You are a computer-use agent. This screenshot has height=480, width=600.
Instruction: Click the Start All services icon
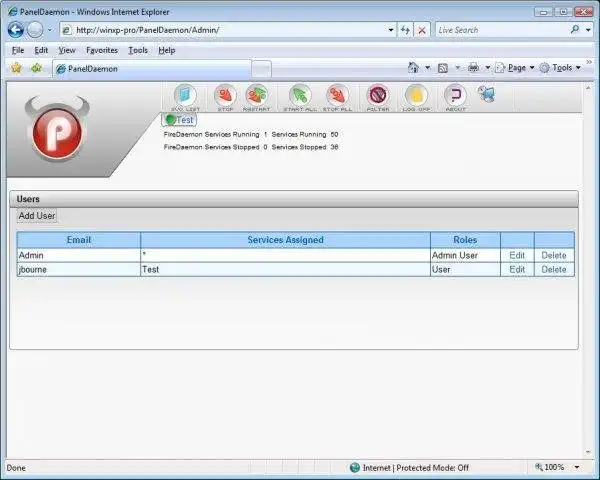coord(300,98)
